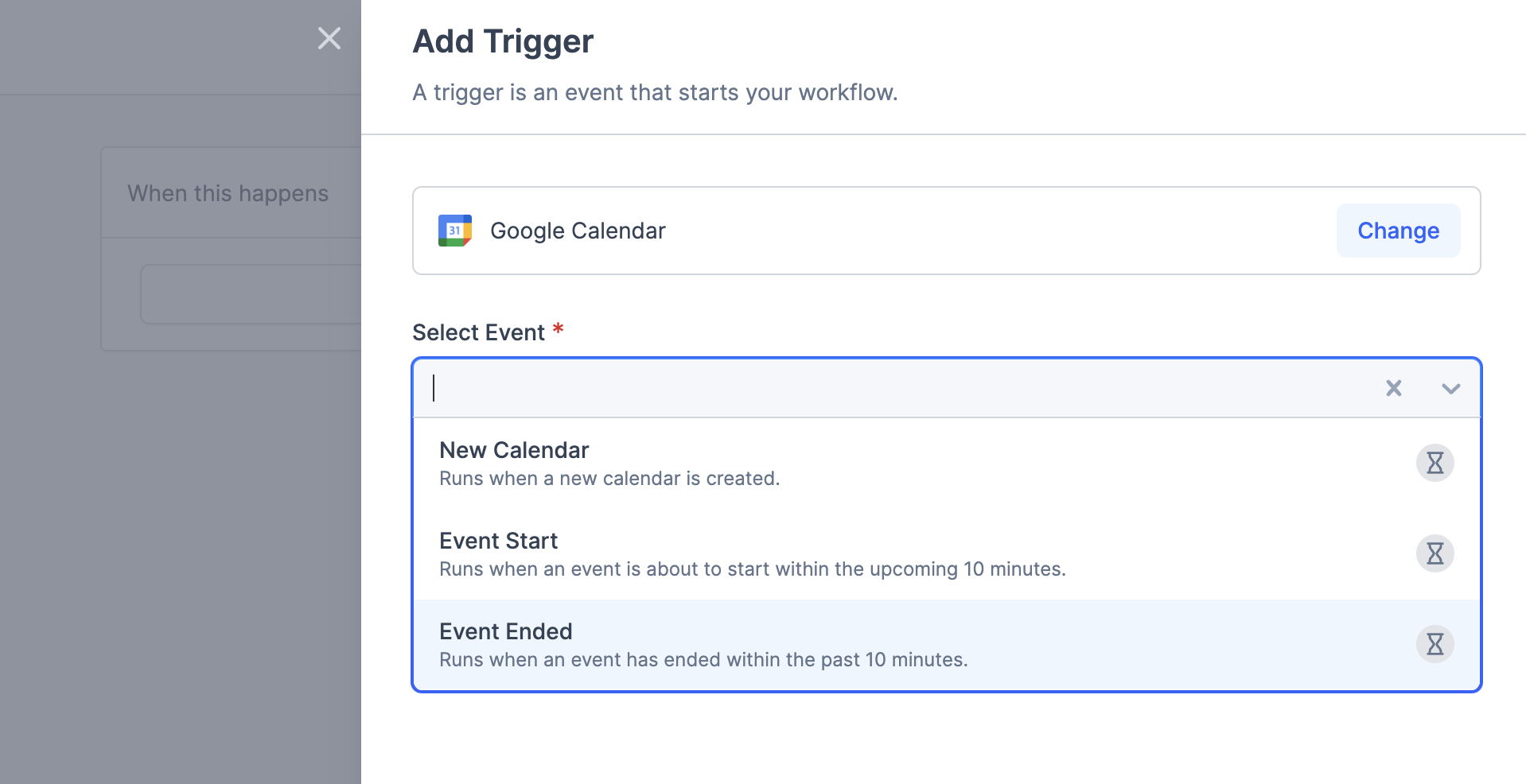This screenshot has height=784, width=1526.
Task: Click the When this happens panel
Action: 228,192
